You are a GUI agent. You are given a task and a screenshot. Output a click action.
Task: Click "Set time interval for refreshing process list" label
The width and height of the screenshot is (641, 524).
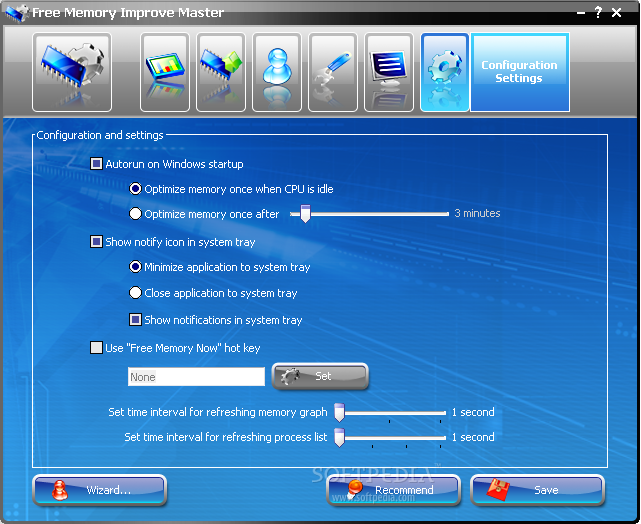(226, 437)
